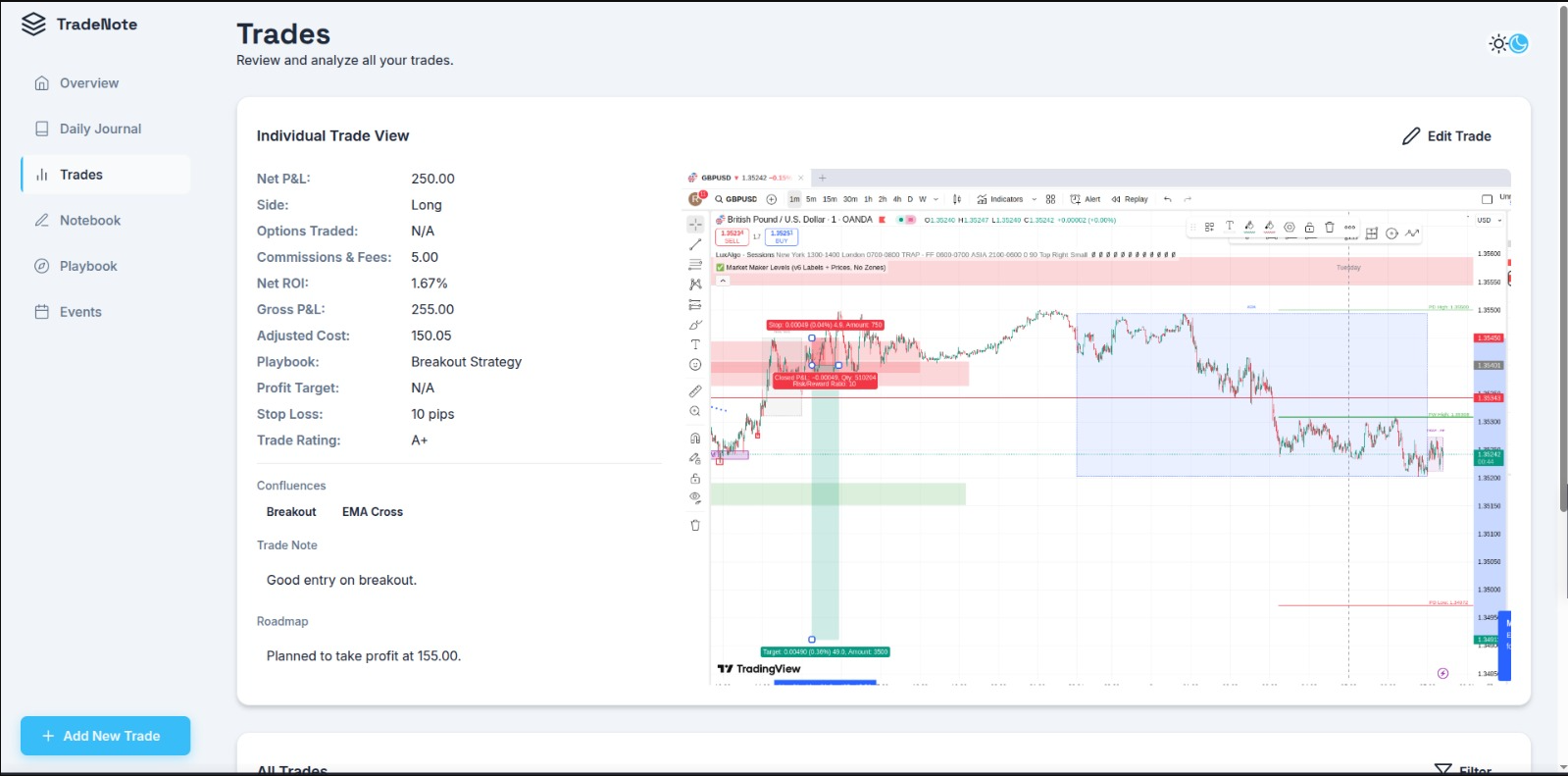Click the blue BUY price button

782,236
